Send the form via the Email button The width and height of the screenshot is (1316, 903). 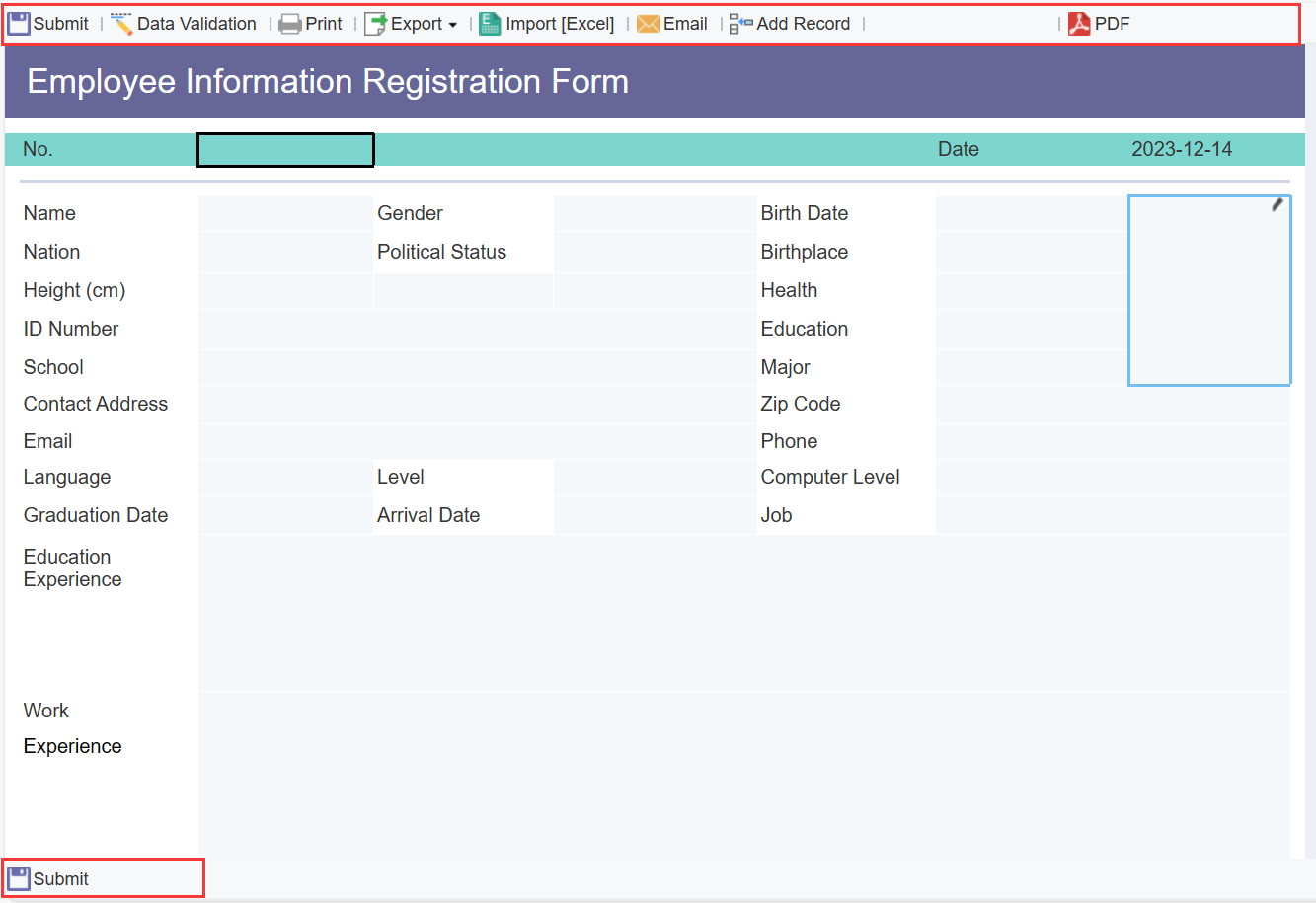pyautogui.click(x=672, y=24)
